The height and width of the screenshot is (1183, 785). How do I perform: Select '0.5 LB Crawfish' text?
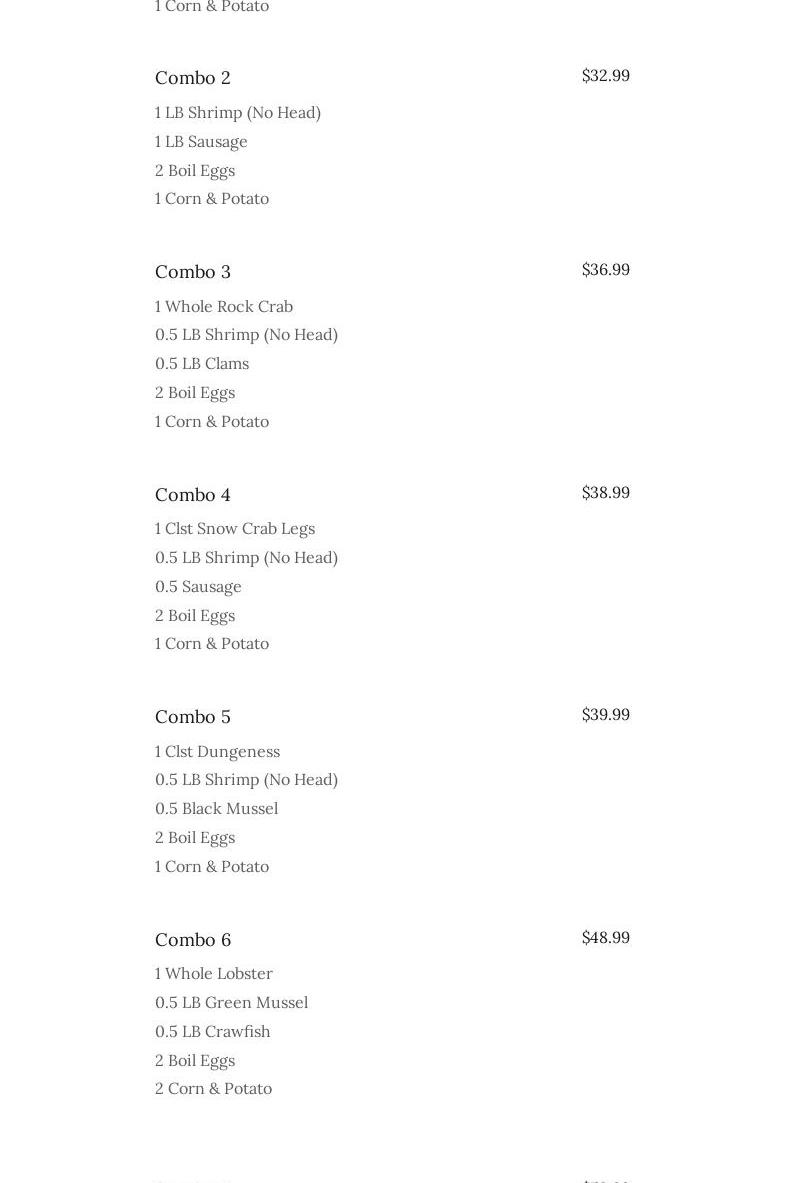pos(212,1032)
